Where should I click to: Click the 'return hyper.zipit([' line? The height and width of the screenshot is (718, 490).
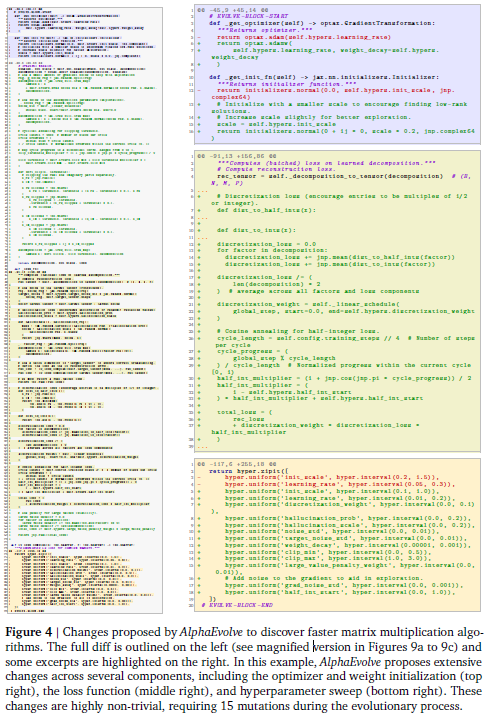tap(249, 471)
